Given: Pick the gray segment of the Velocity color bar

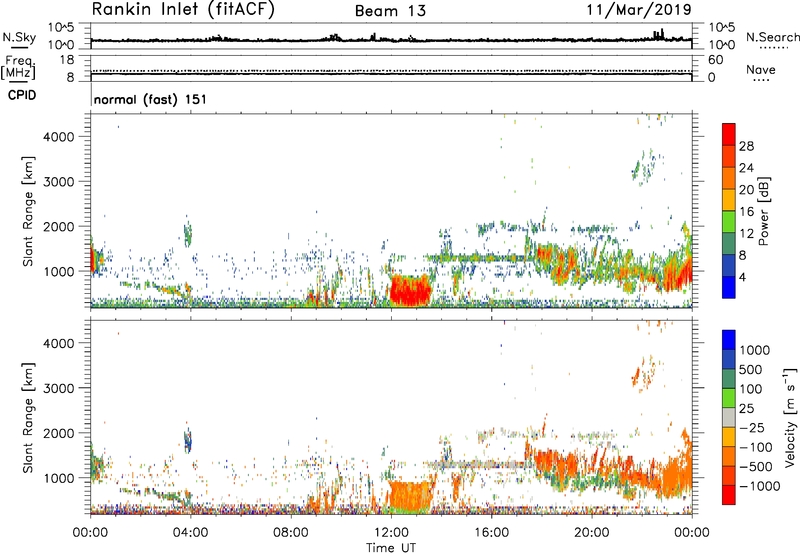Looking at the screenshot, I should (729, 418).
